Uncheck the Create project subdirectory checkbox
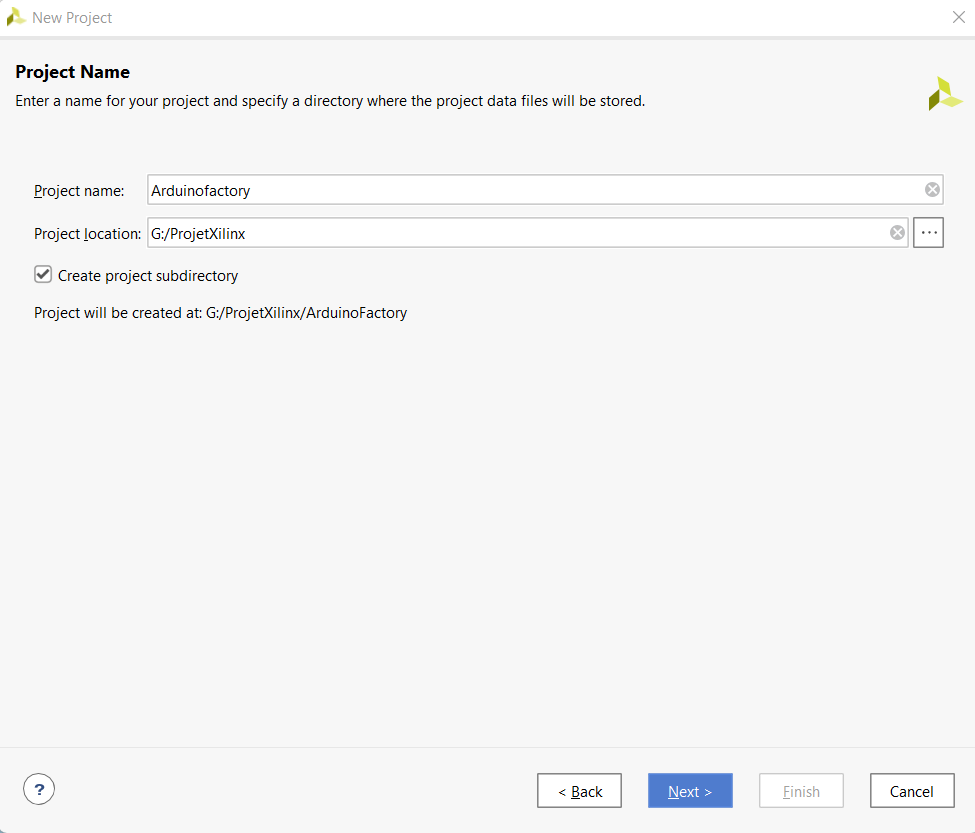 coord(43,275)
